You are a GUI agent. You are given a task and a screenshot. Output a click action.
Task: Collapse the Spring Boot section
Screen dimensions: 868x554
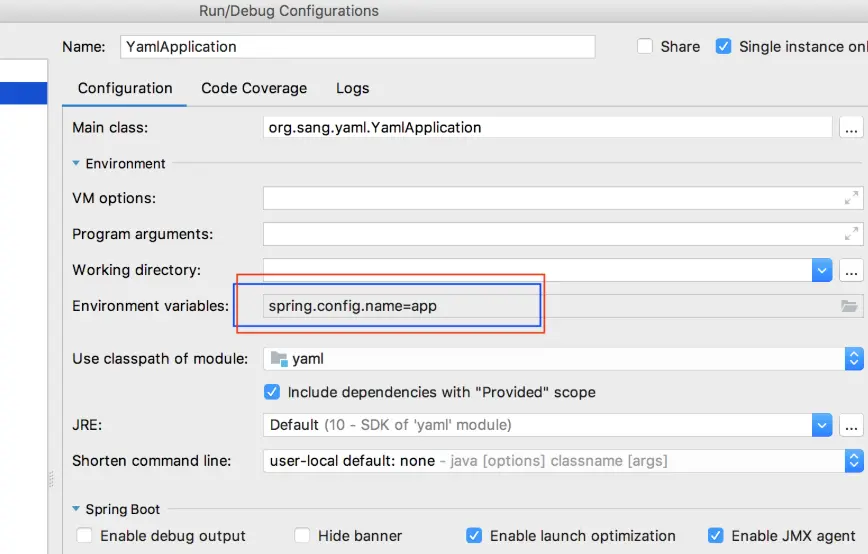pyautogui.click(x=76, y=509)
